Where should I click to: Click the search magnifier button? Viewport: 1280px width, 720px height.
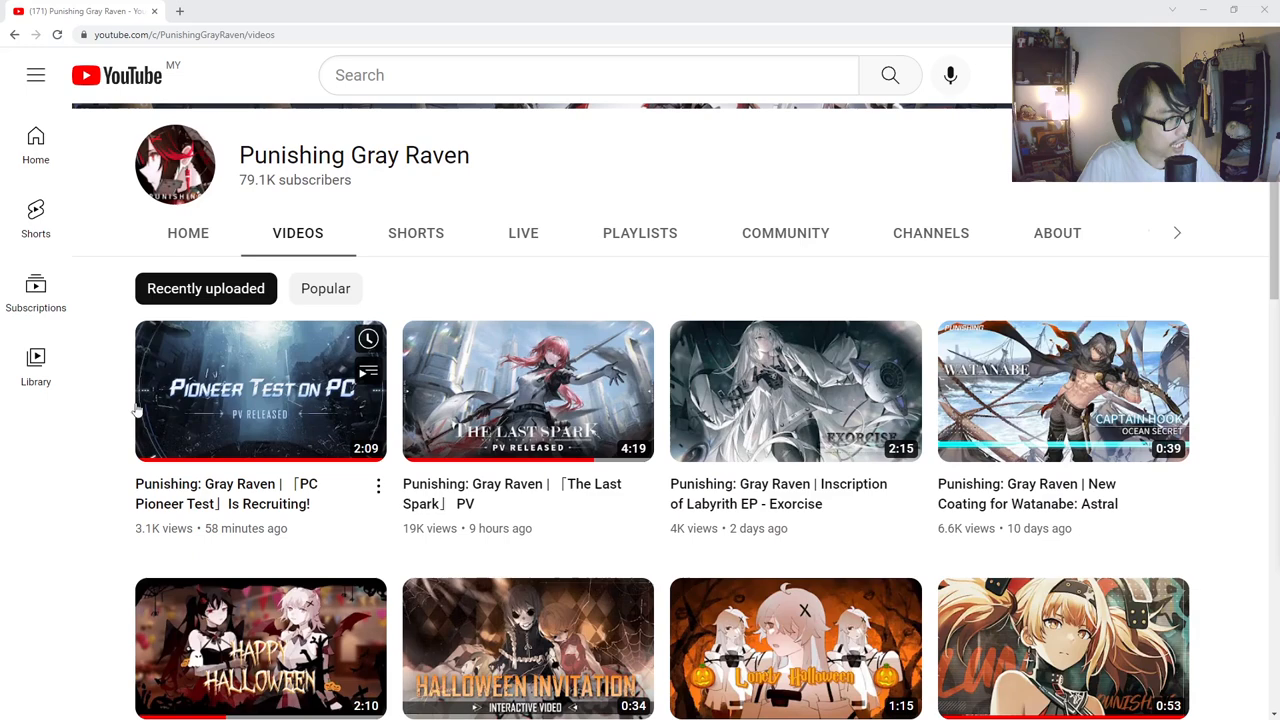890,75
